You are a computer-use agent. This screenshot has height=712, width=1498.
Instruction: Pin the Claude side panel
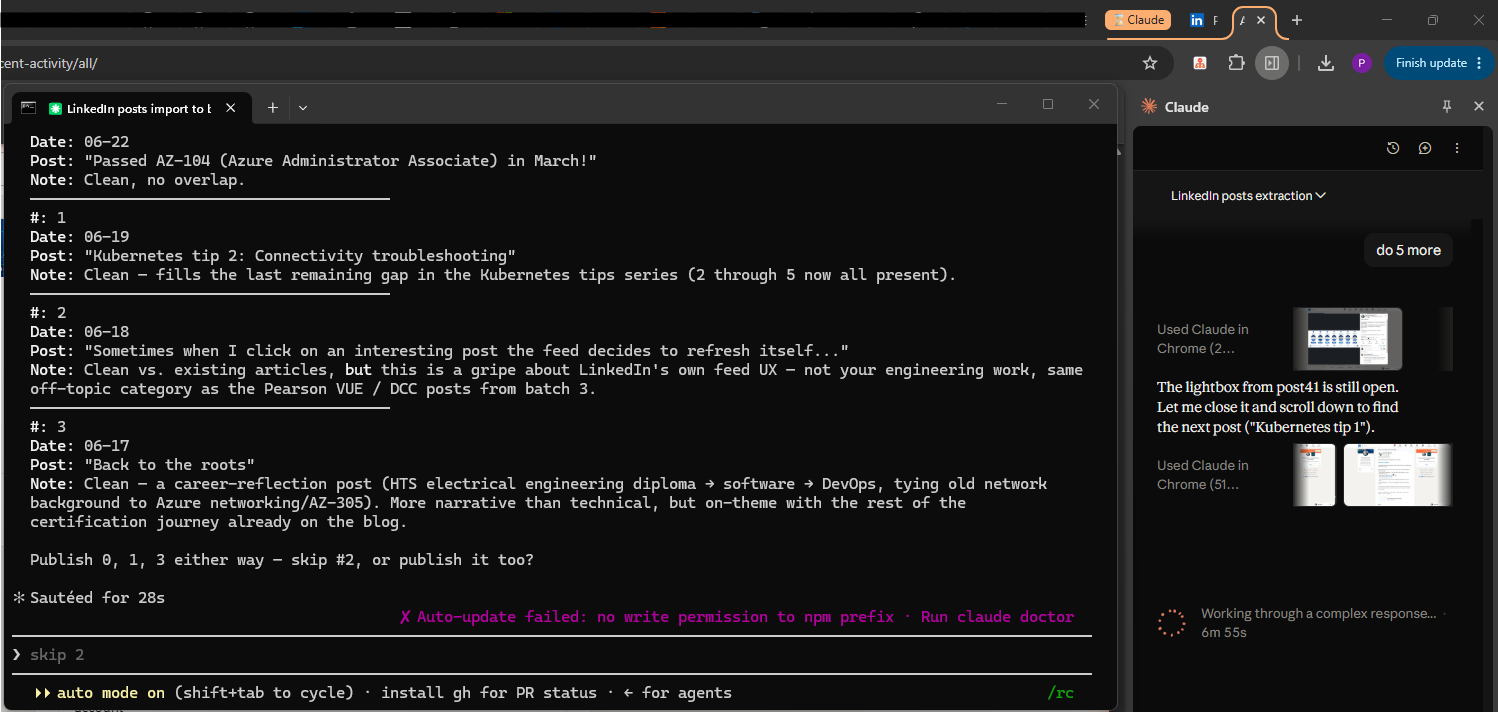pyautogui.click(x=1446, y=106)
